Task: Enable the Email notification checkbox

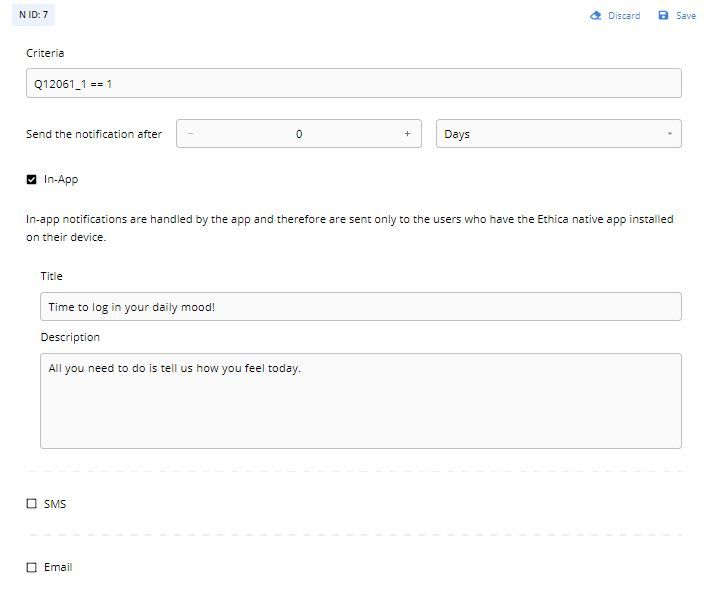Action: tap(32, 567)
